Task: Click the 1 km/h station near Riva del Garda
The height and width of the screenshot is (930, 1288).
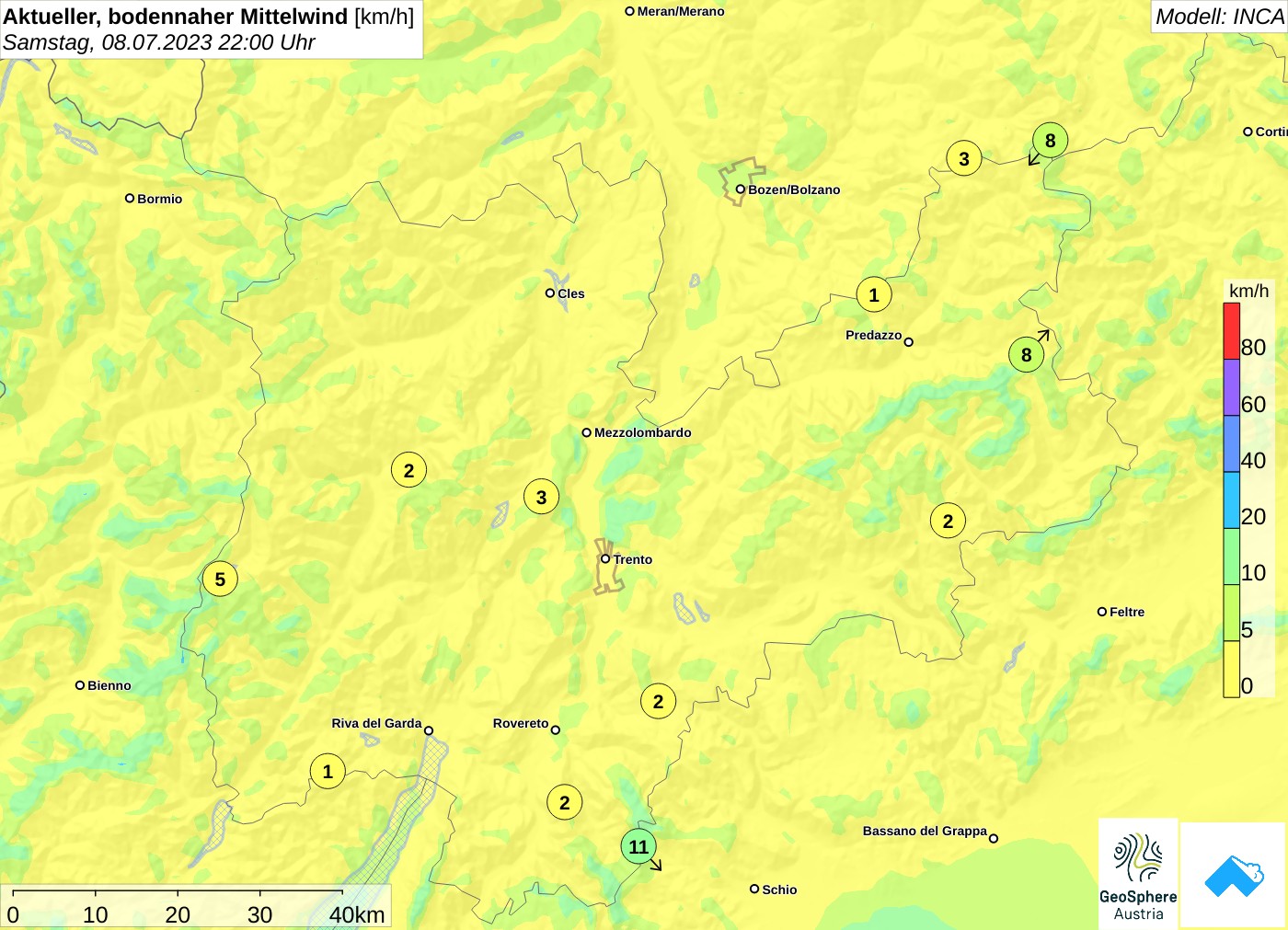Action: tap(328, 771)
